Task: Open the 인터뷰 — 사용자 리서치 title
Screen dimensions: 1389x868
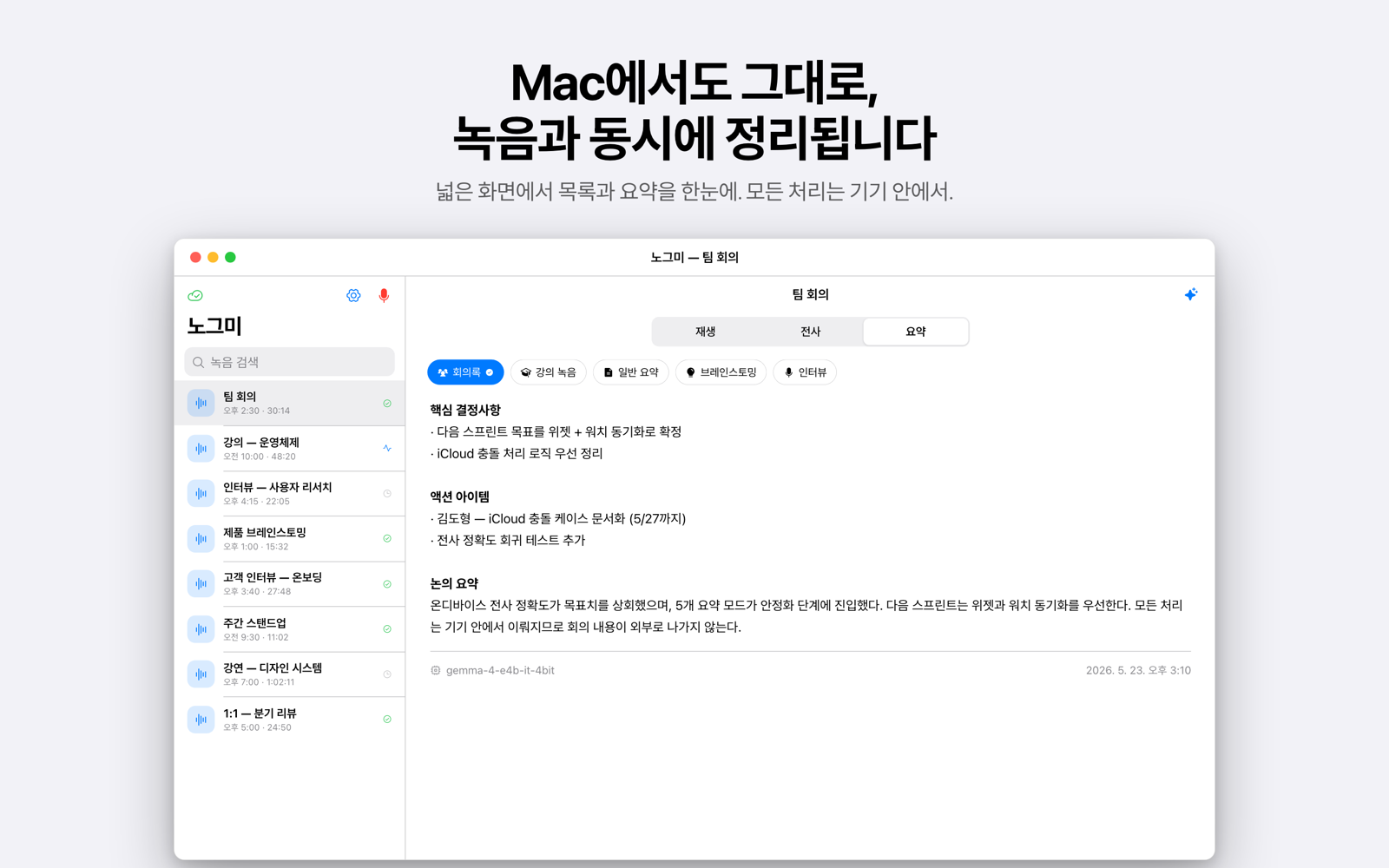Action: point(278,487)
